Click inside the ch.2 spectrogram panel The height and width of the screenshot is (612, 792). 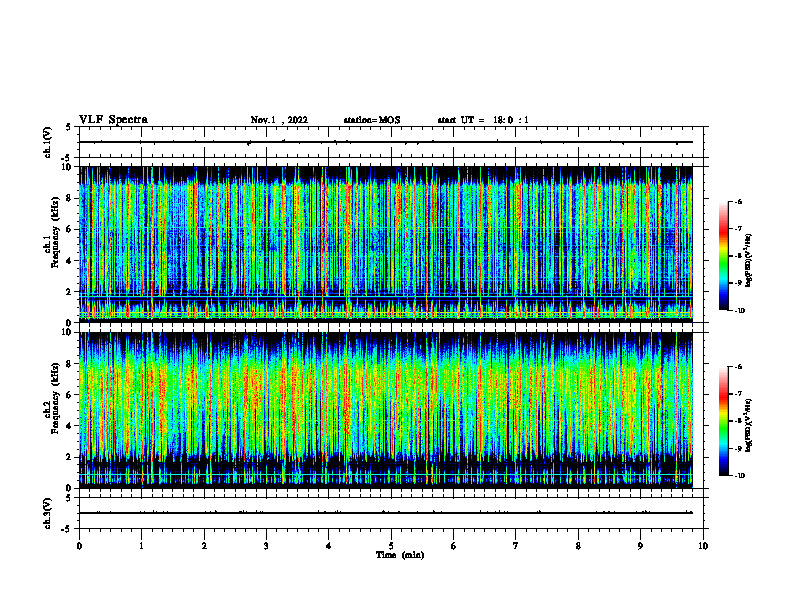pyautogui.click(x=386, y=410)
